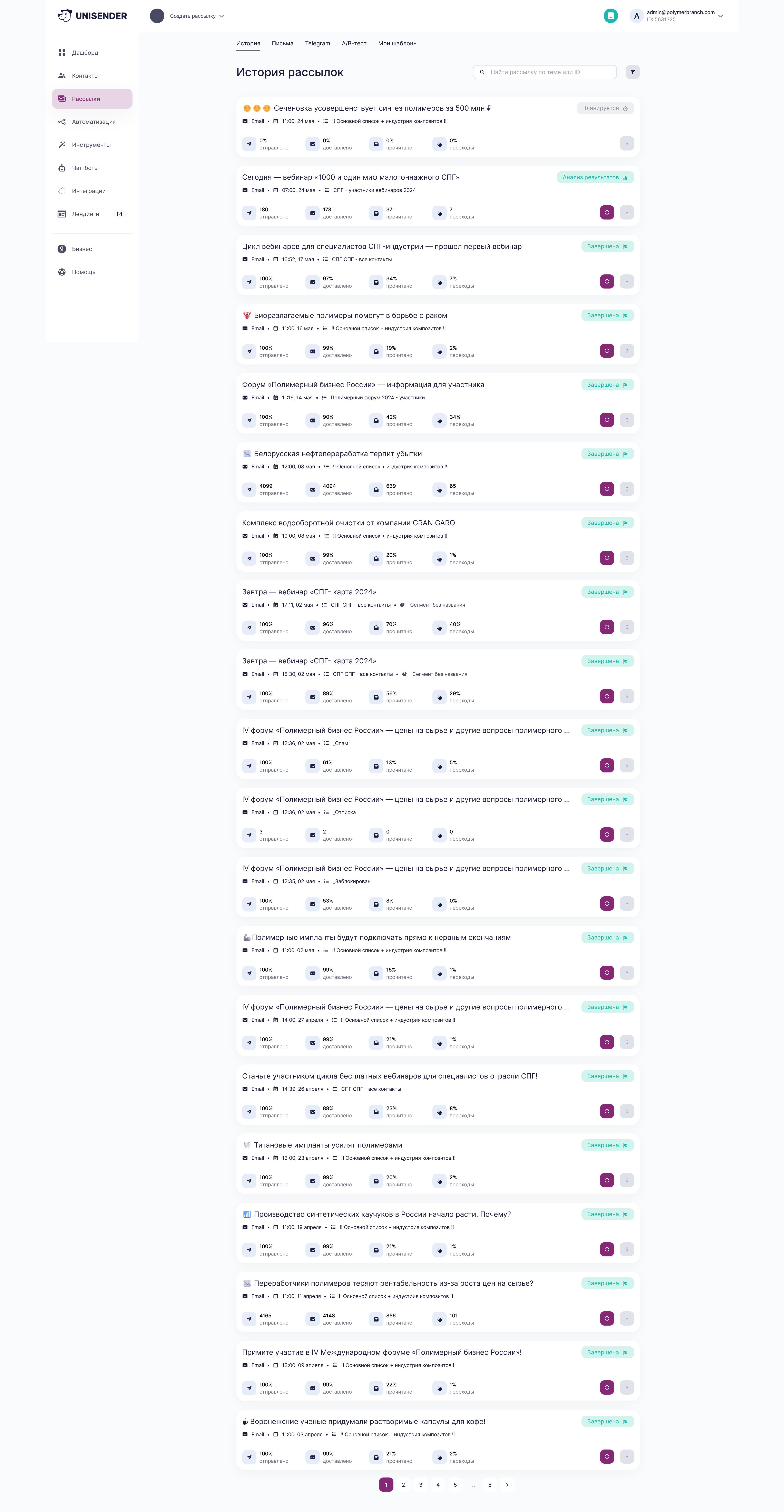Image resolution: width=784 pixels, height=1512 pixels.
Task: Open «Комплекс водооборотной очистки» campaign title
Action: 348,523
